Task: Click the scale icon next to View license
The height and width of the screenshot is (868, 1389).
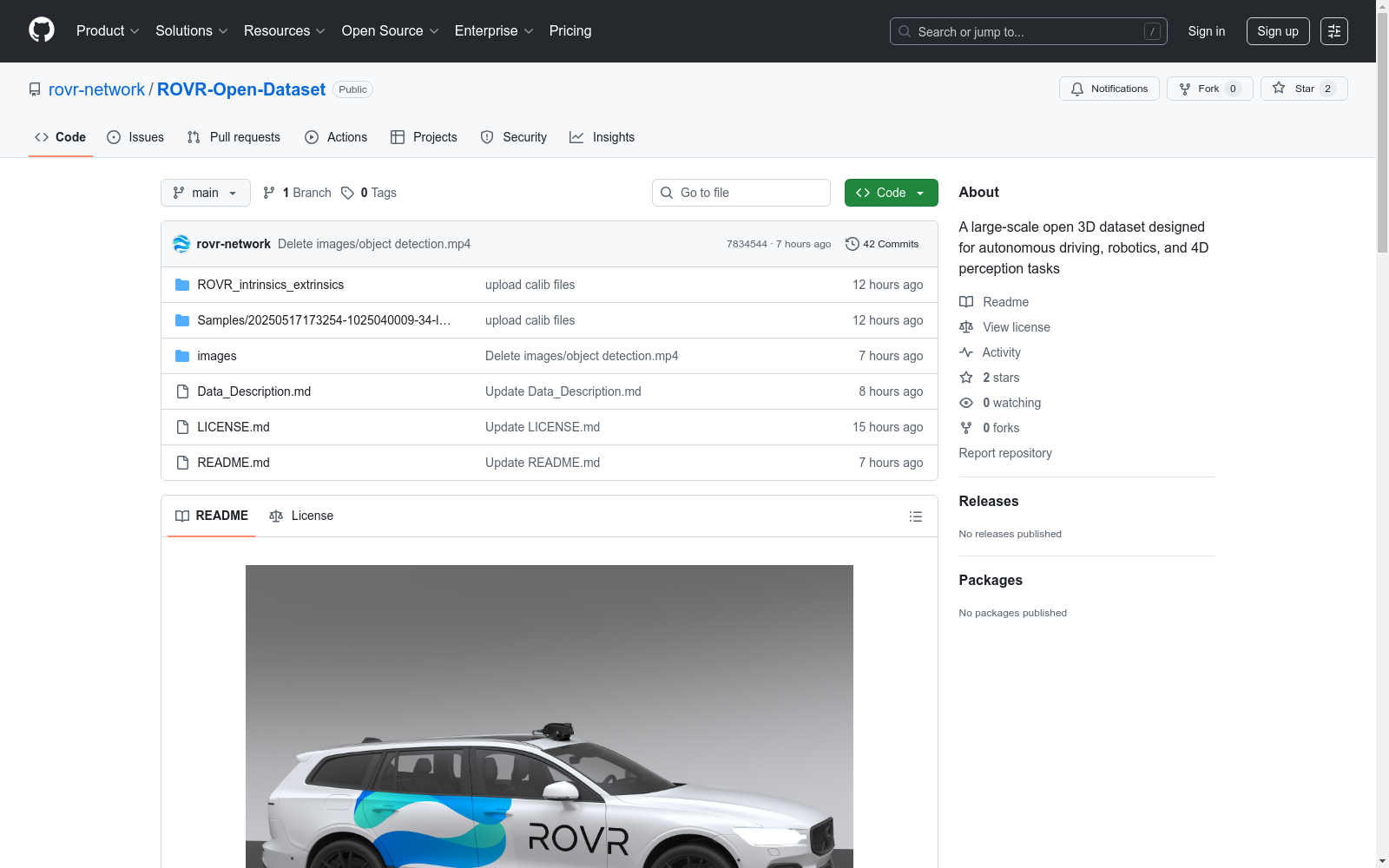Action: (x=966, y=327)
